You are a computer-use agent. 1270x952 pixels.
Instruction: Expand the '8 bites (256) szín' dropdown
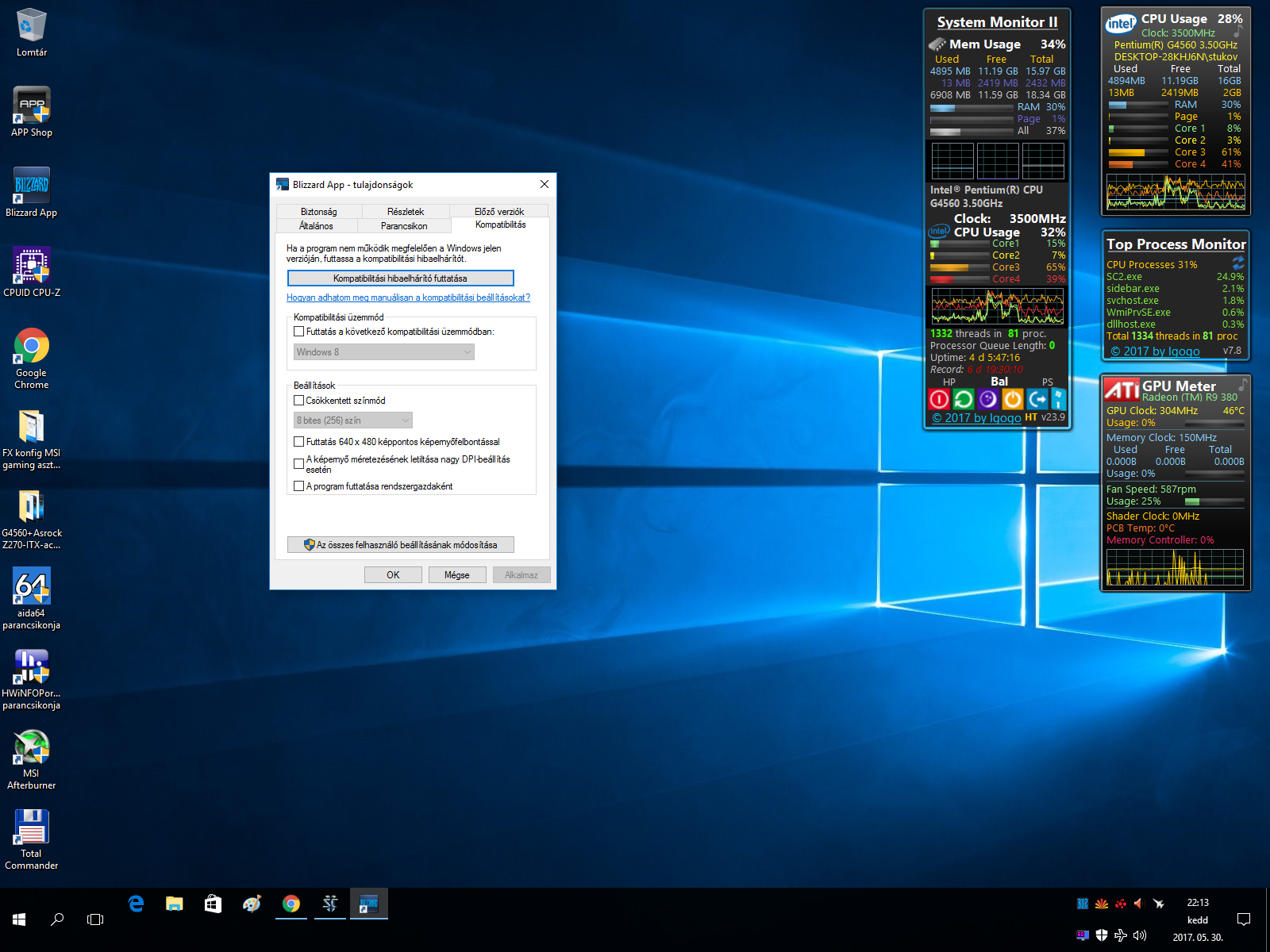tap(353, 420)
